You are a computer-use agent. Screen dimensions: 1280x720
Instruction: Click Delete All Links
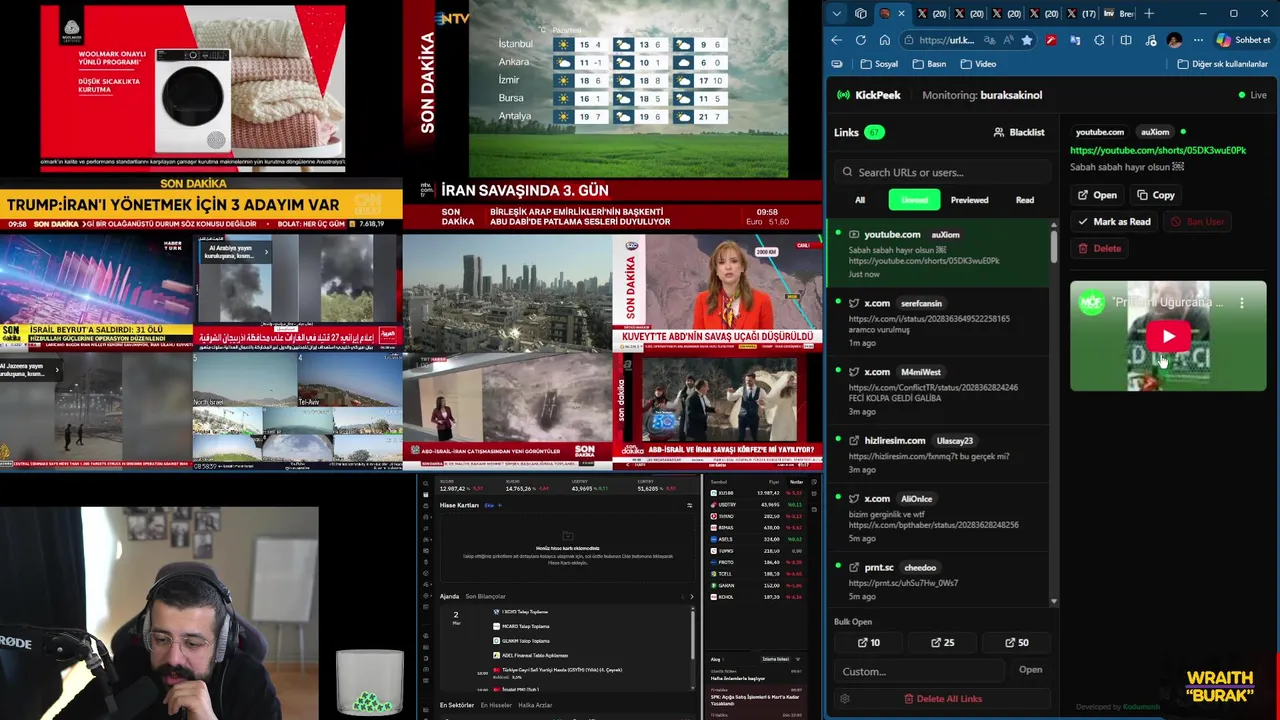point(942,699)
